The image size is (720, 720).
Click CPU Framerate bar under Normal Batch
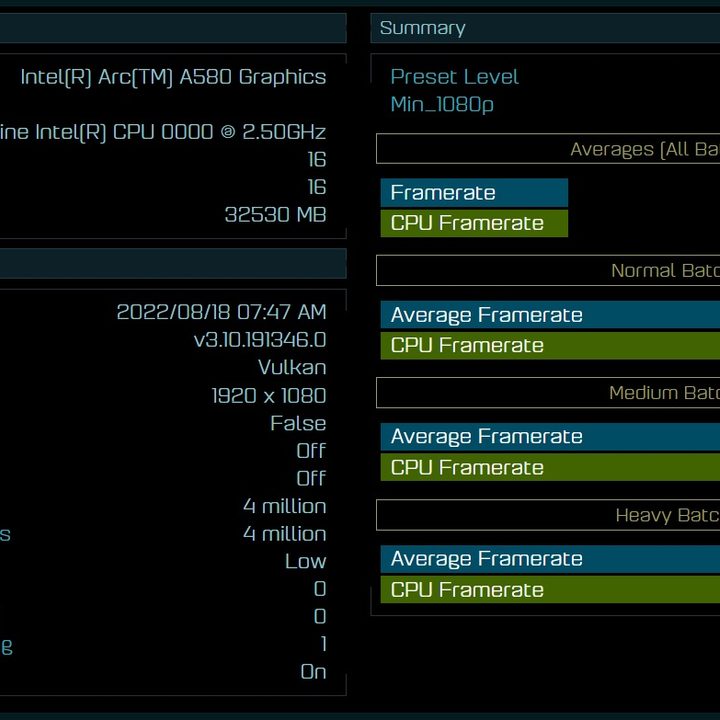pos(550,345)
